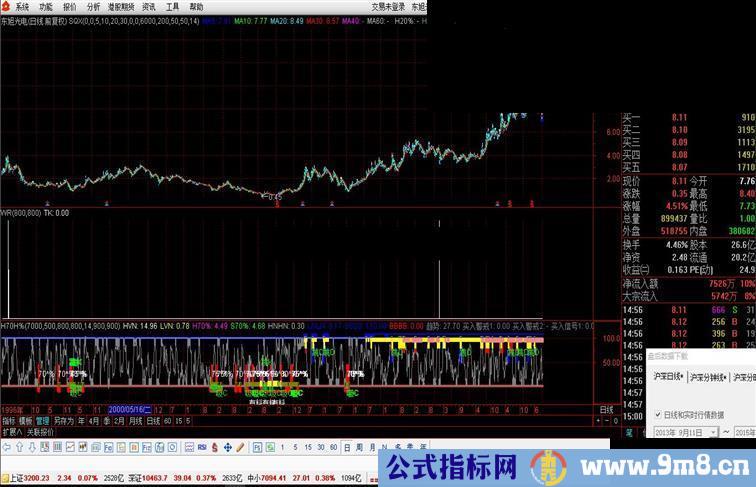Click the 日线 period button in bottom bar
The height and width of the screenshot is (487, 756).
tap(152, 421)
